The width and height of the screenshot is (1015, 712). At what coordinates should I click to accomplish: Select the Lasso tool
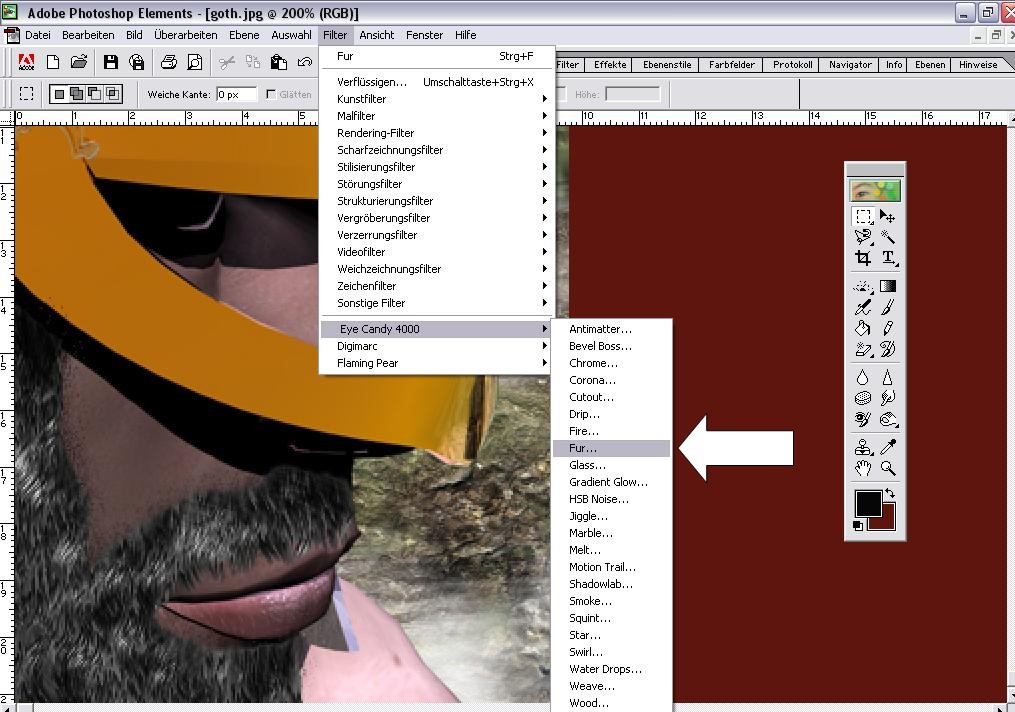[863, 237]
